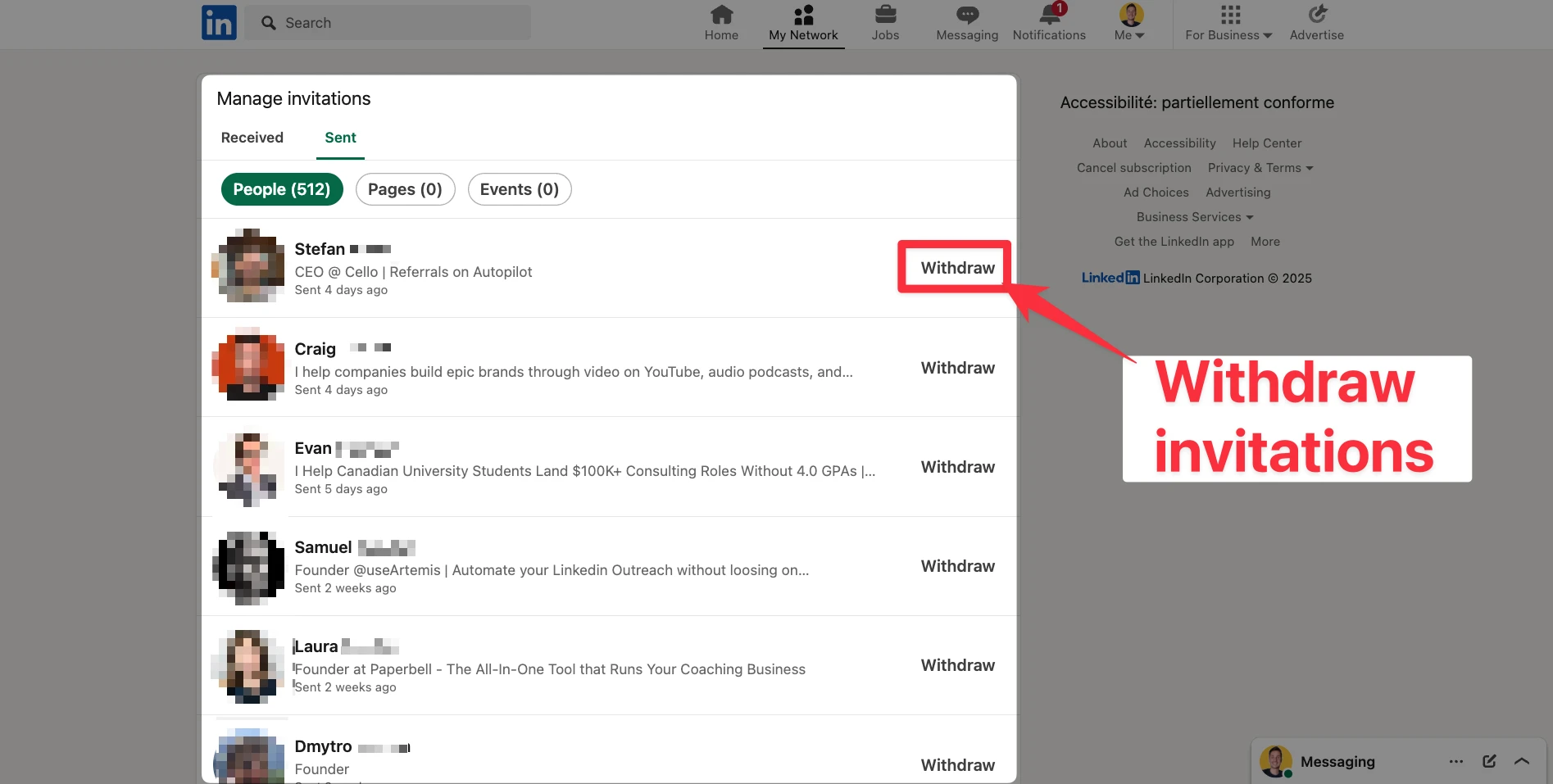The height and width of the screenshot is (784, 1553).
Task: Withdraw the invitation to Samuel
Action: pos(957,566)
